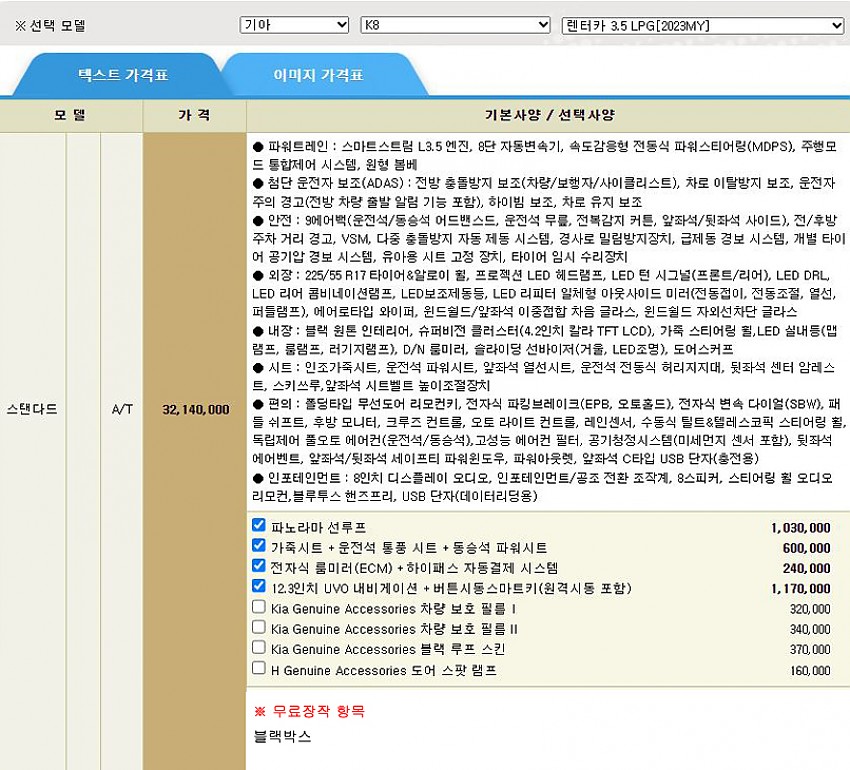Check Kia 차량 보호 필름 II option
The width and height of the screenshot is (850, 770).
click(x=259, y=627)
